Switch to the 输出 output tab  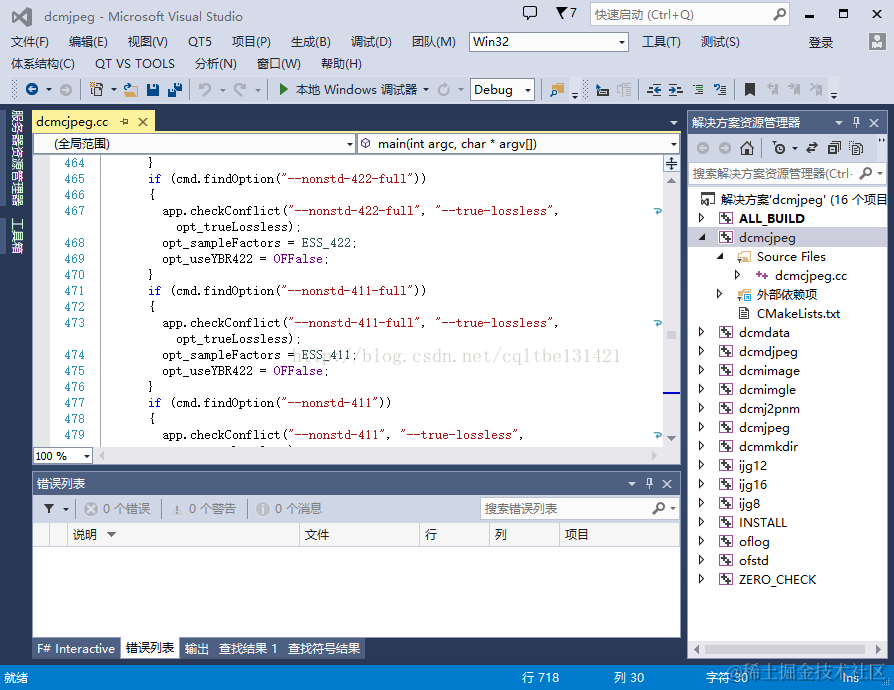tap(196, 648)
